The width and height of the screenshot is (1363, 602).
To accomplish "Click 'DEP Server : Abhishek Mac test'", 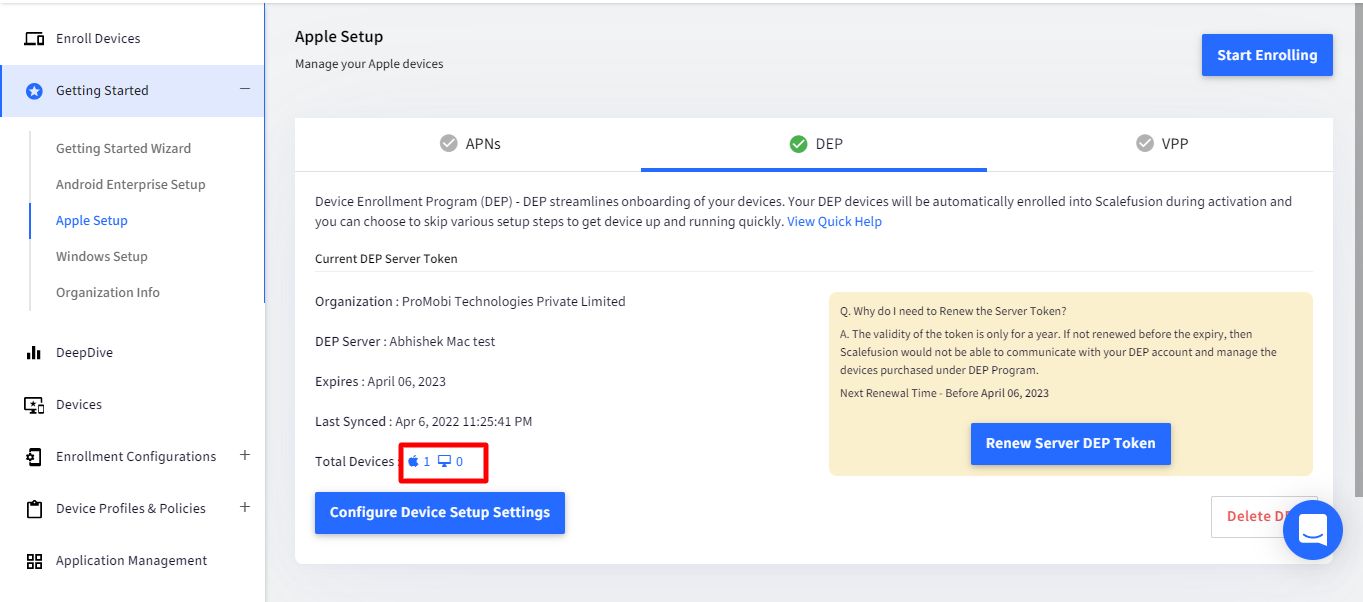I will coord(405,341).
